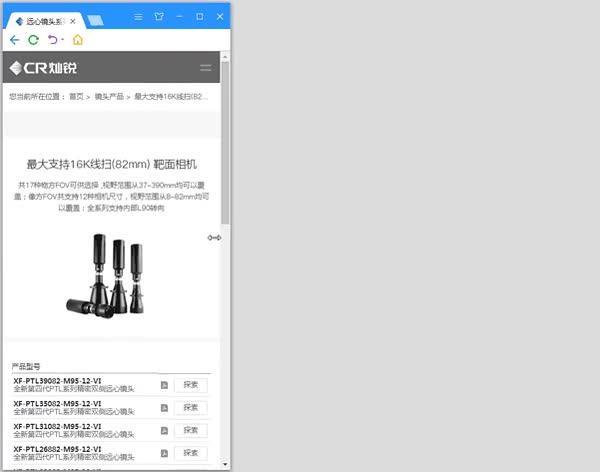This screenshot has height=472, width=600.
Task: Open the browser menu icon in title bar
Action: pos(139,17)
